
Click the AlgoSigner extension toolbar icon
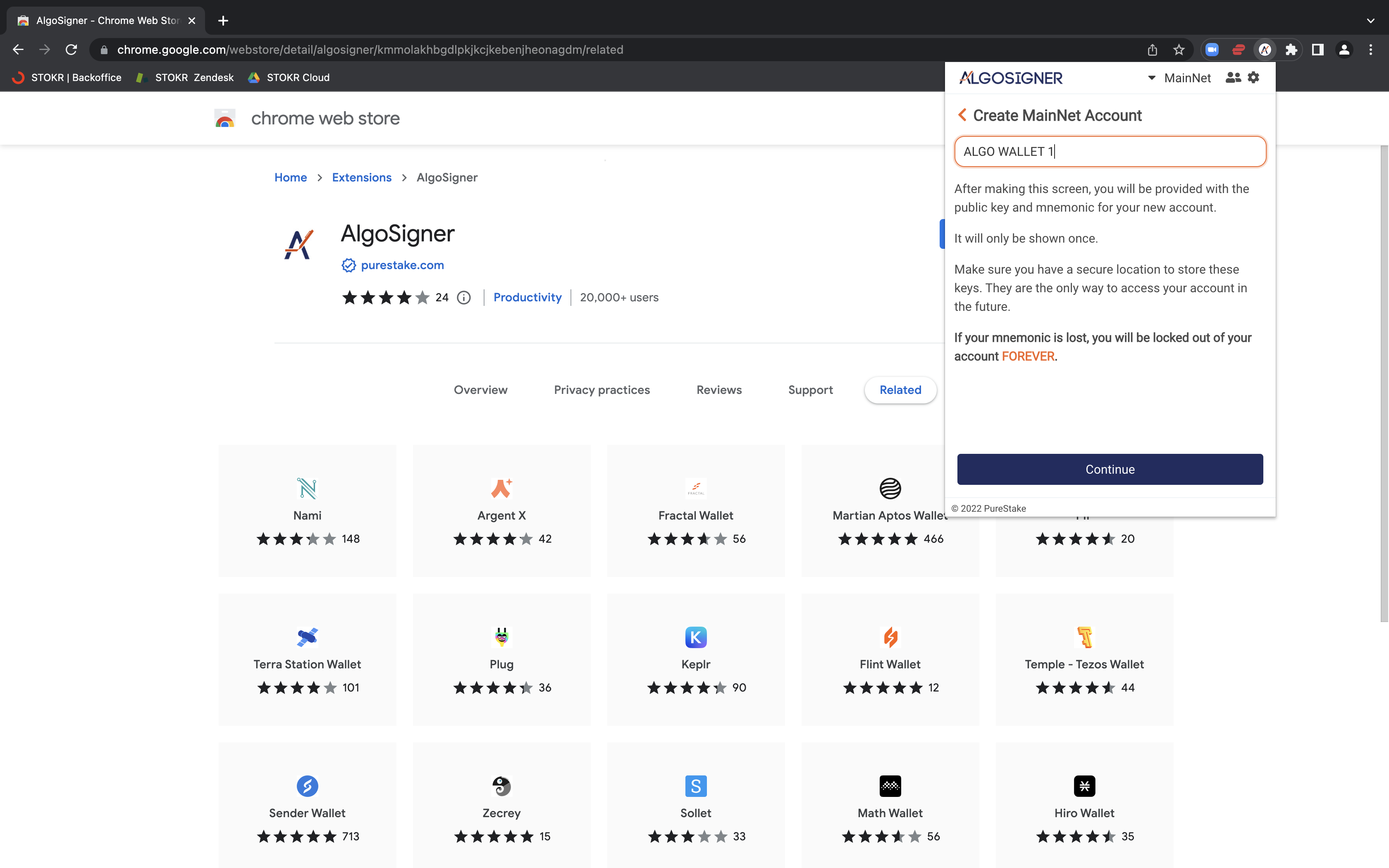pyautogui.click(x=1265, y=50)
